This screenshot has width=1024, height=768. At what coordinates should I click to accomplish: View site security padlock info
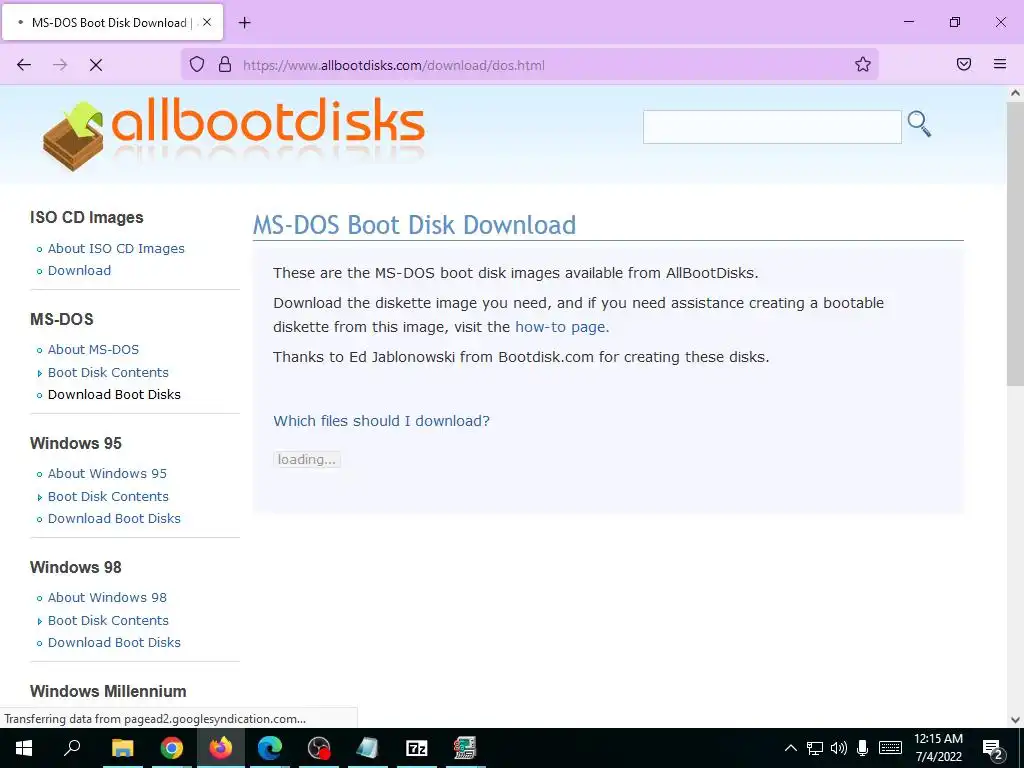point(225,65)
